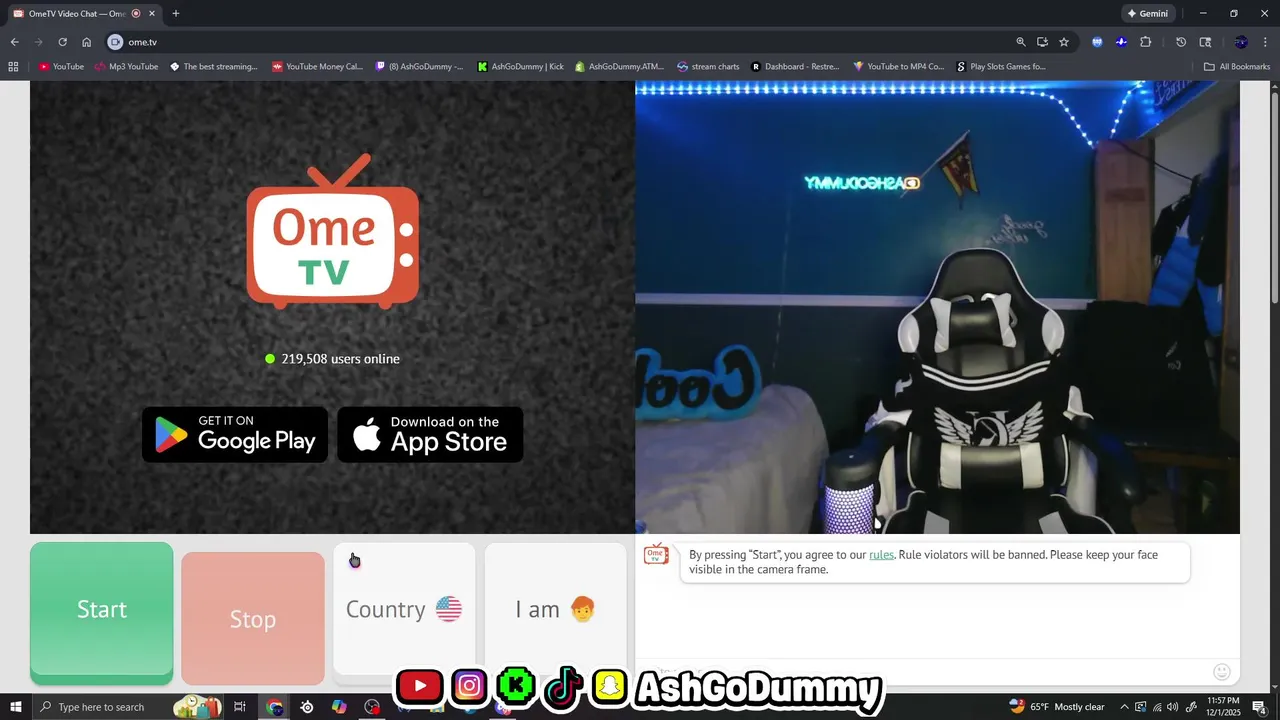The image size is (1280, 720).
Task: Open the rules link in the chat notice
Action: click(x=881, y=555)
